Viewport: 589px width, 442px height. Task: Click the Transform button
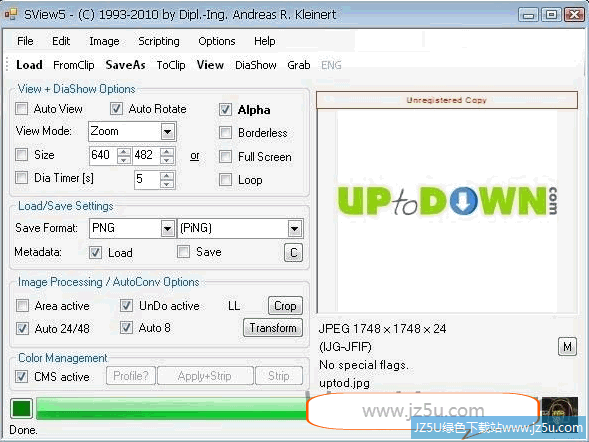273,328
